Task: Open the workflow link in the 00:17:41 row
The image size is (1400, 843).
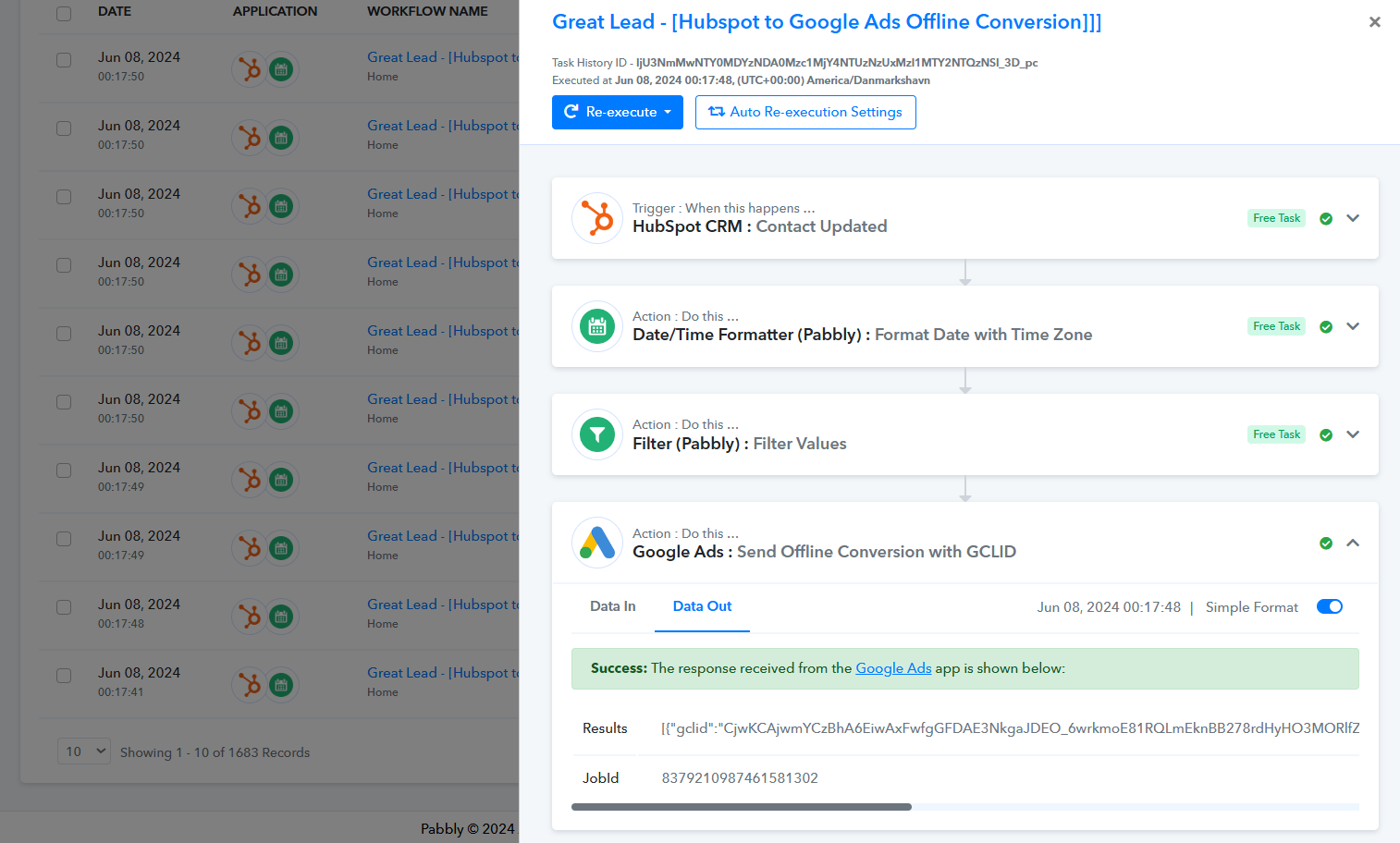Action: coord(443,673)
